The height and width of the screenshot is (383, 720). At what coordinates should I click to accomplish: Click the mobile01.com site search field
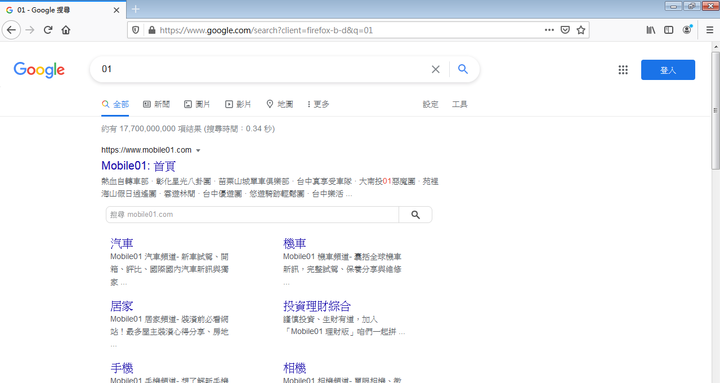point(252,214)
